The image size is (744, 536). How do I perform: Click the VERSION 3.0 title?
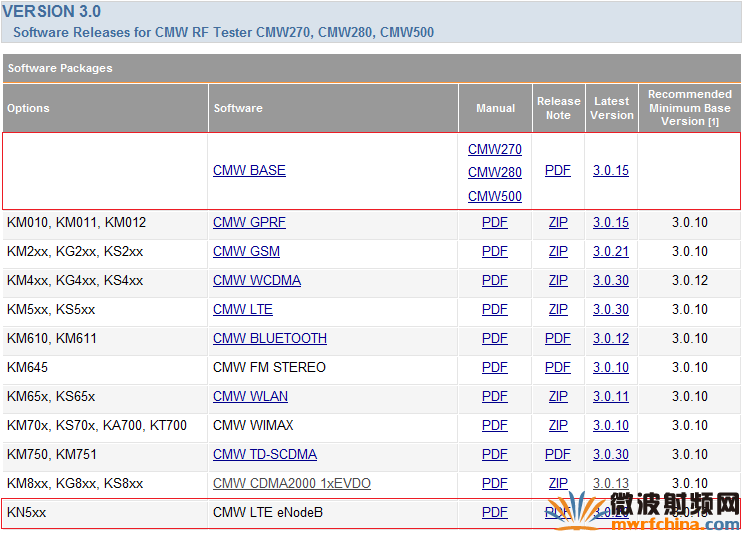(x=52, y=11)
